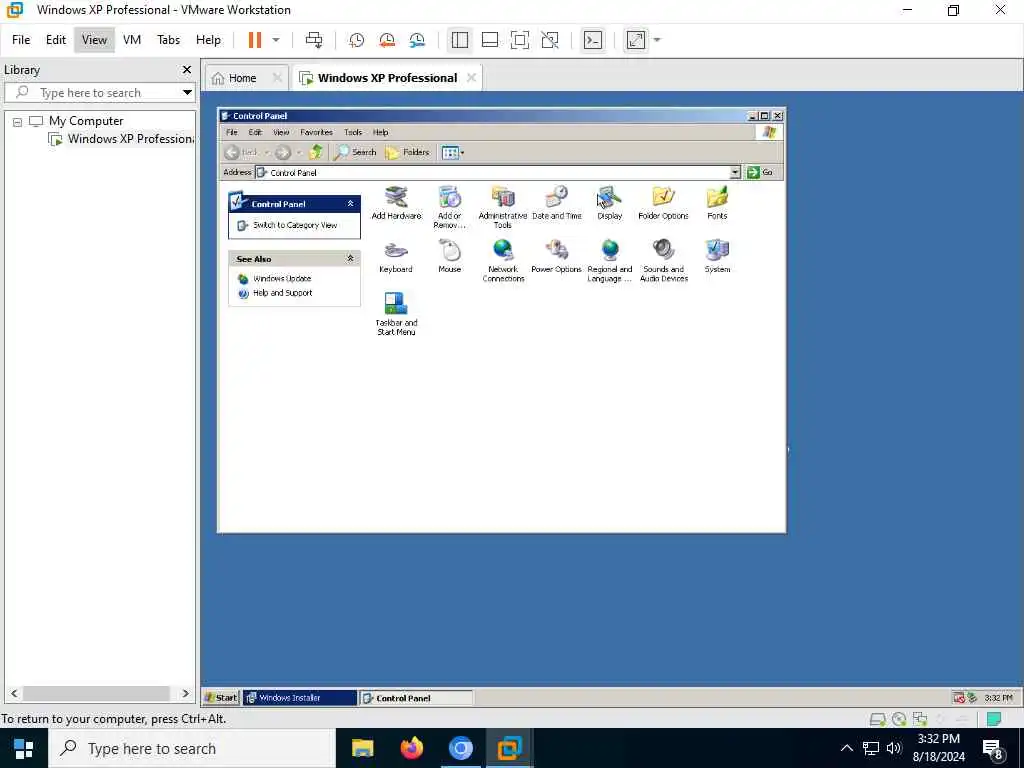Open Firefox from host taskbar
The height and width of the screenshot is (768, 1024).
coord(411,748)
